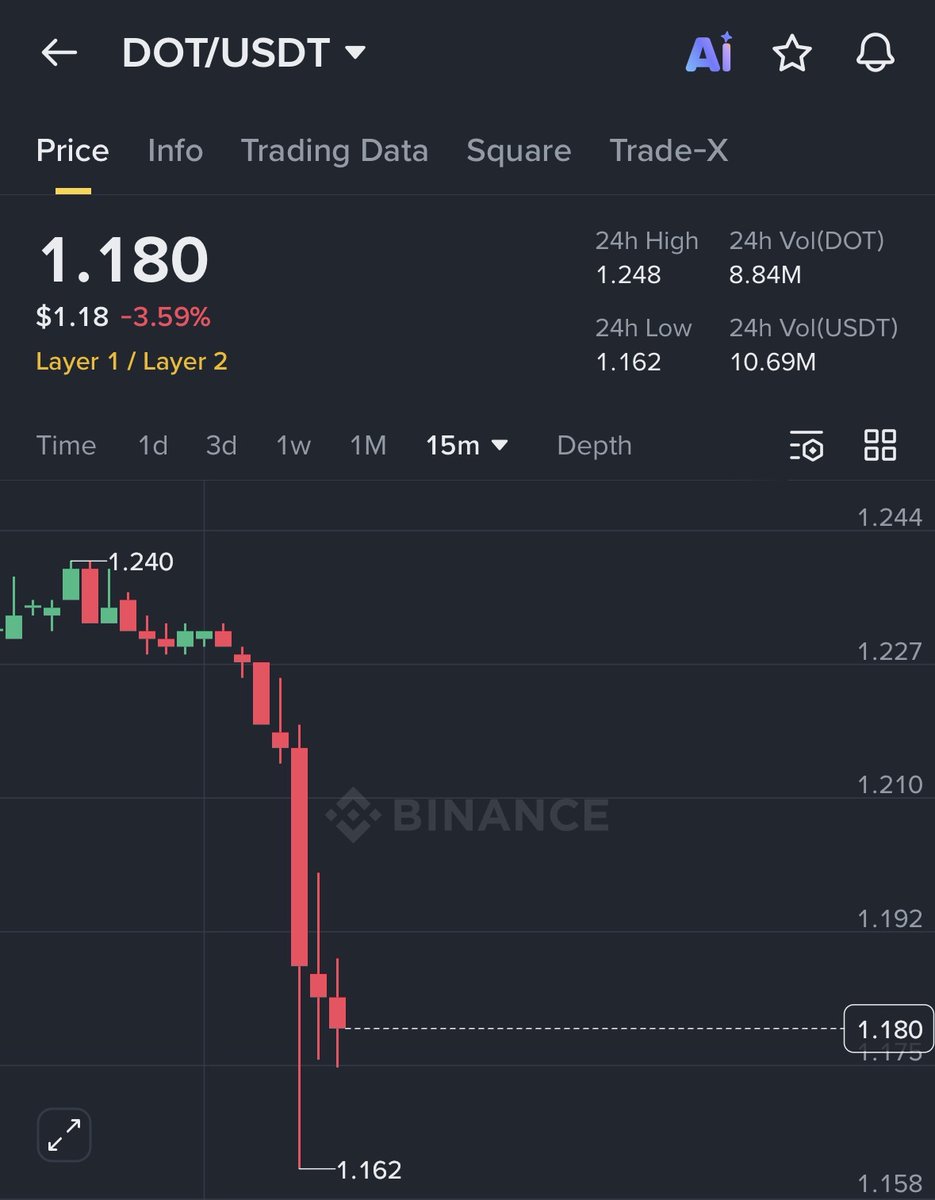Open DOT/USDT trading pair selector
This screenshot has height=1200, width=935.
coord(244,53)
